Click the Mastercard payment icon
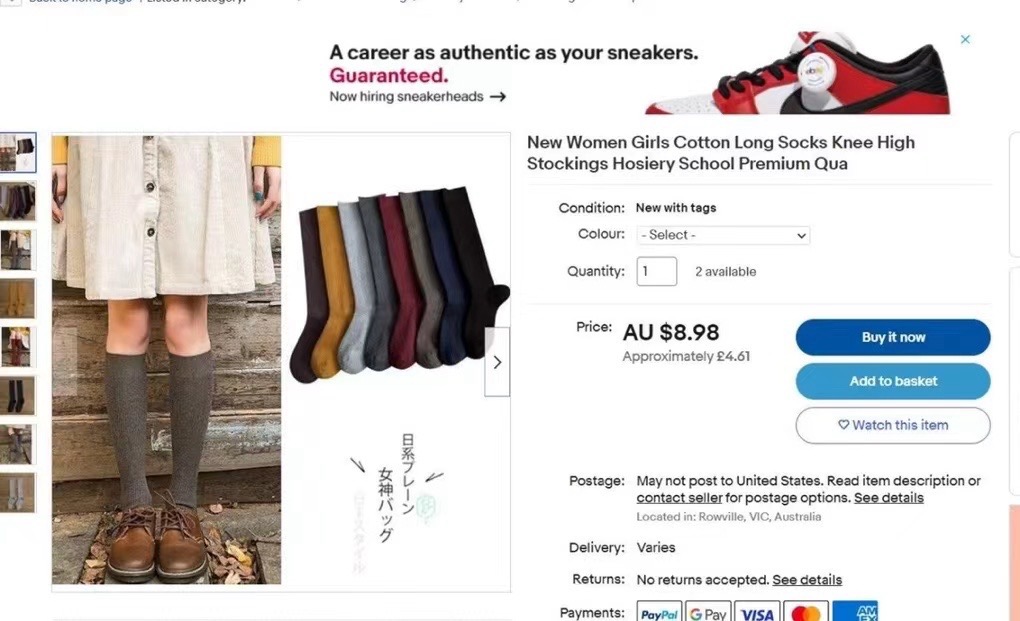Viewport: 1020px width, 621px height. [x=806, y=613]
